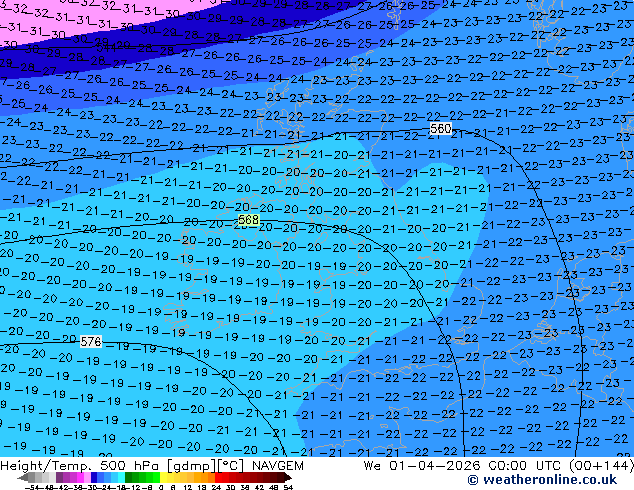Click the left arrow end of the color scale
Image resolution: width=634 pixels, height=490 pixels.
pos(22,477)
